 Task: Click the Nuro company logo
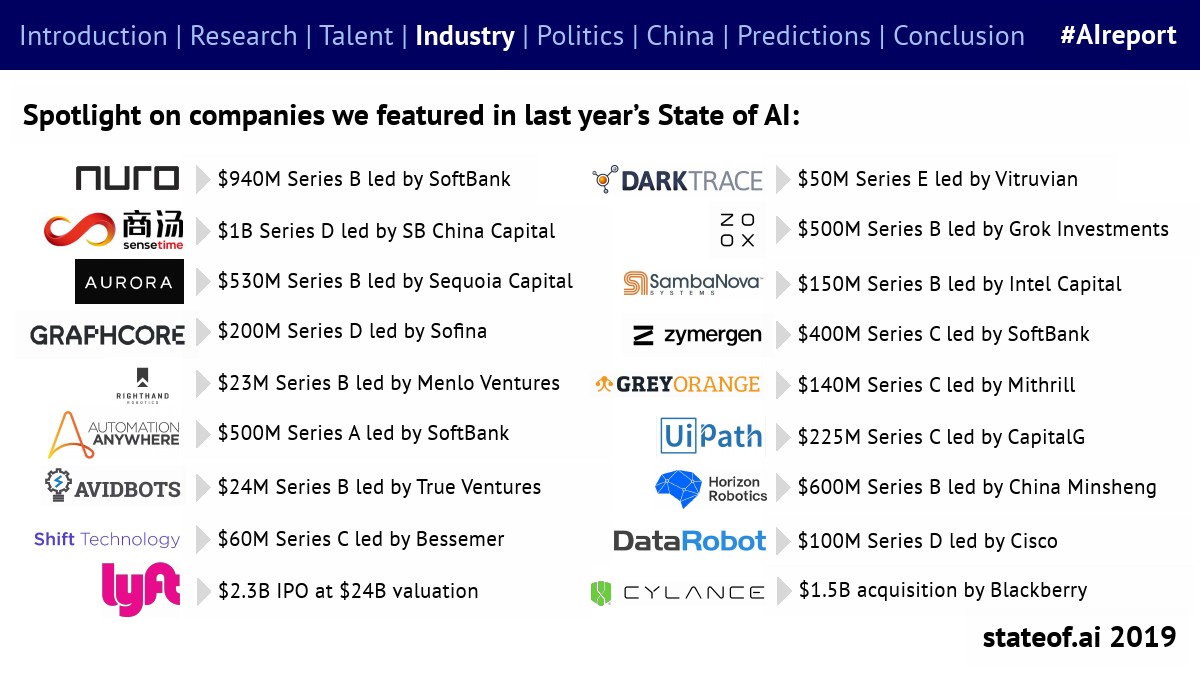pyautogui.click(x=127, y=179)
